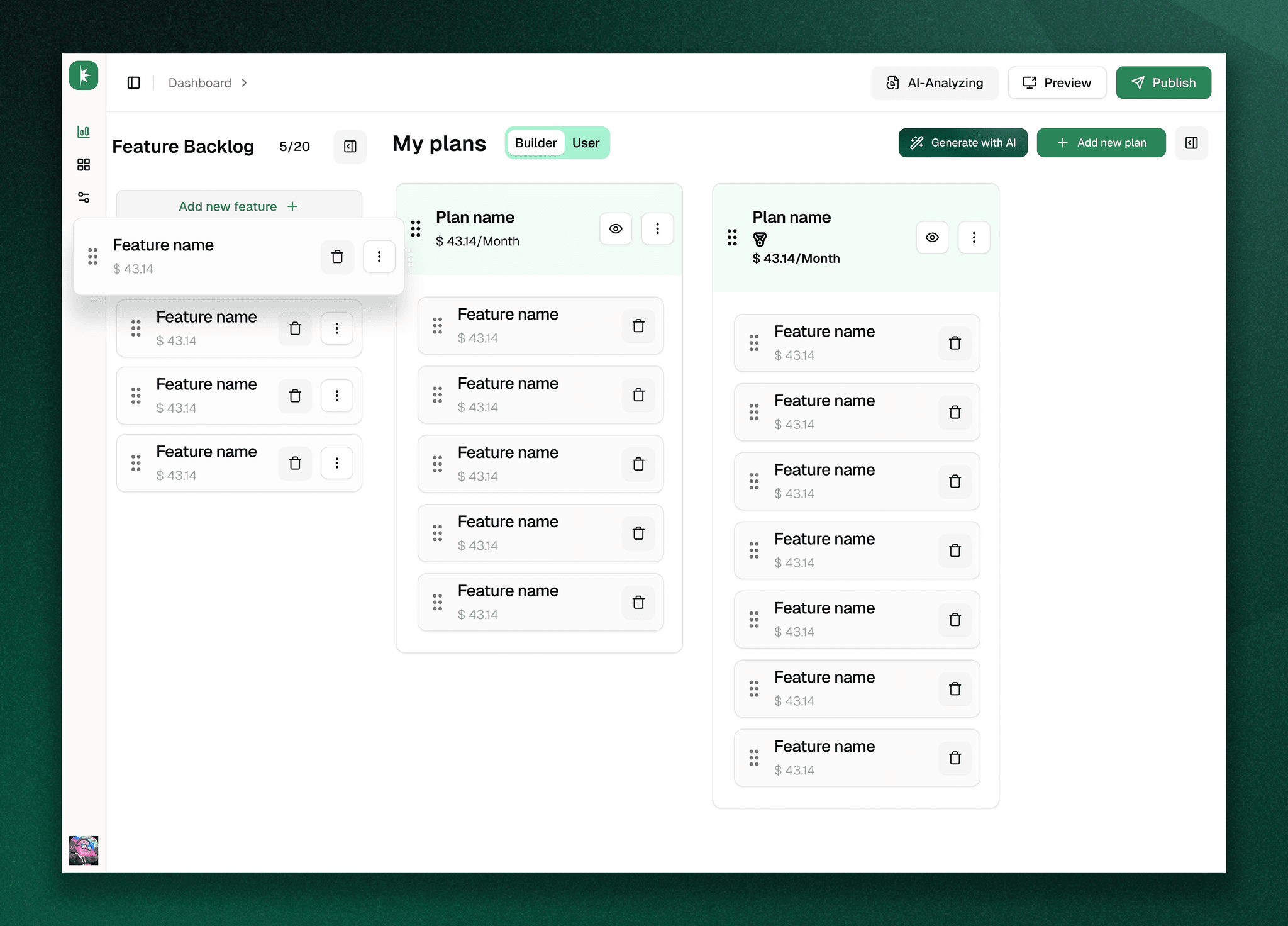
Task: Collapse the Feature Backlog panel
Action: point(350,147)
